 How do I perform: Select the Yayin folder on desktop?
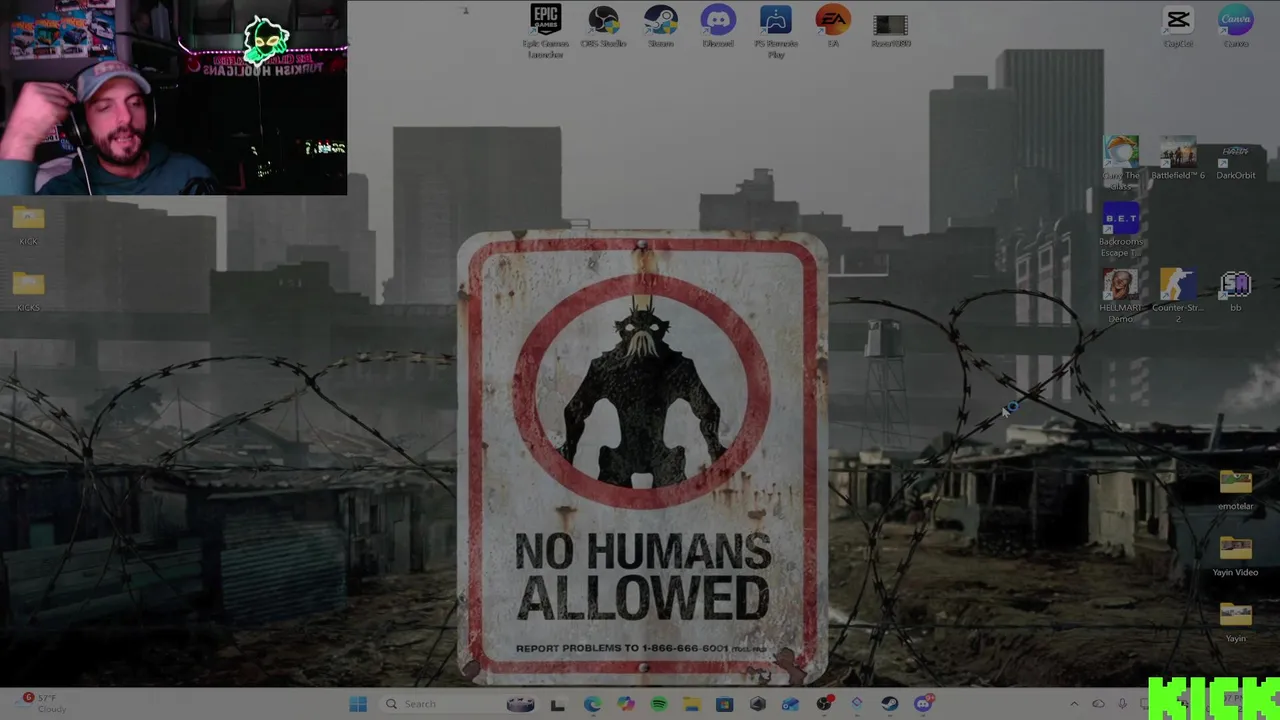[1236, 622]
